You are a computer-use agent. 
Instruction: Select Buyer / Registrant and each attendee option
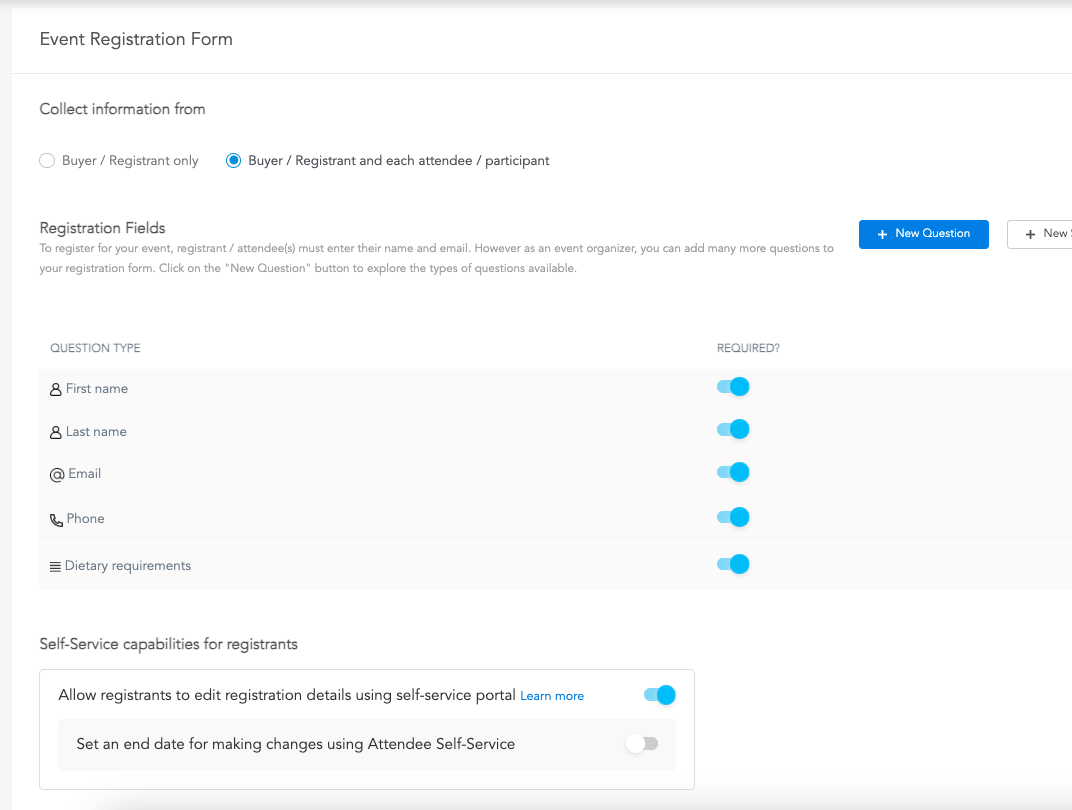tap(234, 161)
